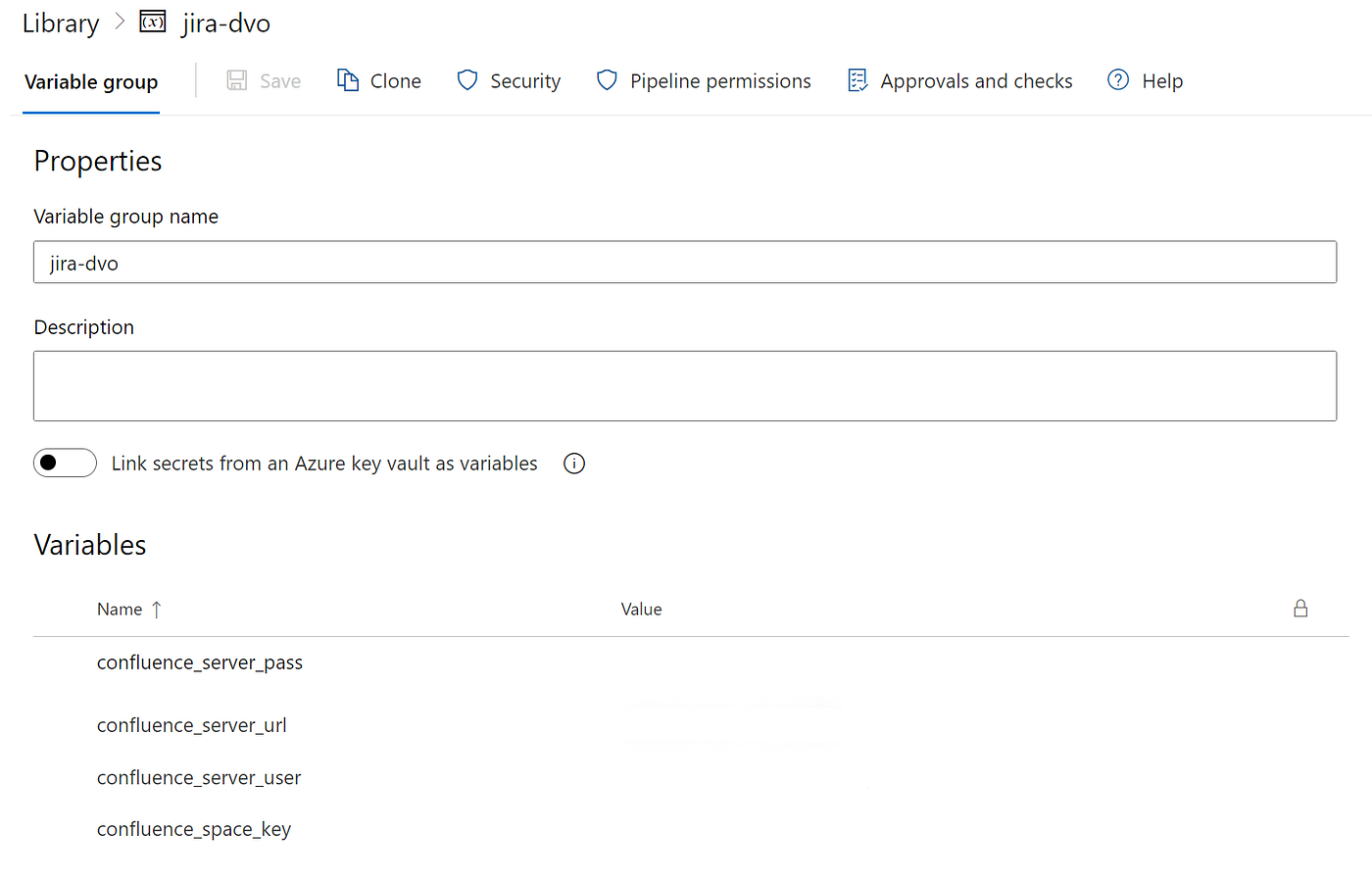
Task: Select the confluence_space_key variable row
Action: [x=691, y=830]
